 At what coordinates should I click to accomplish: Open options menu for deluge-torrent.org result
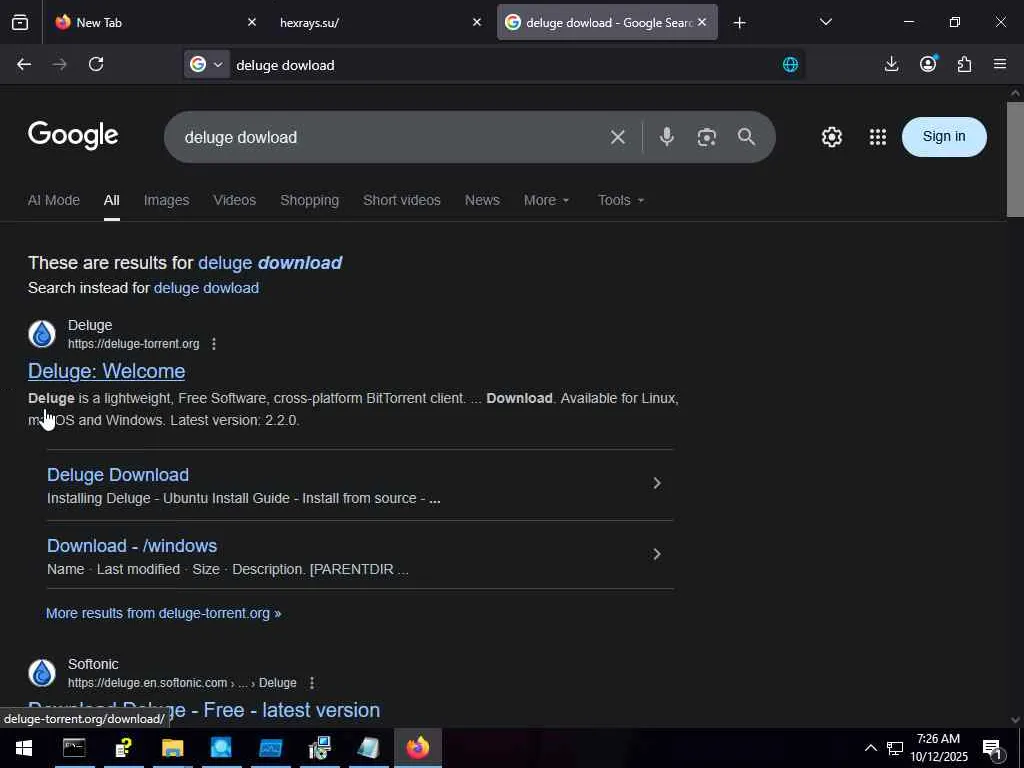click(x=214, y=344)
